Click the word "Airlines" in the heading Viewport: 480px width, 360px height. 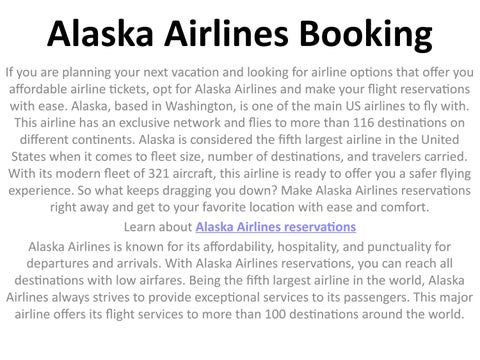[x=226, y=33]
